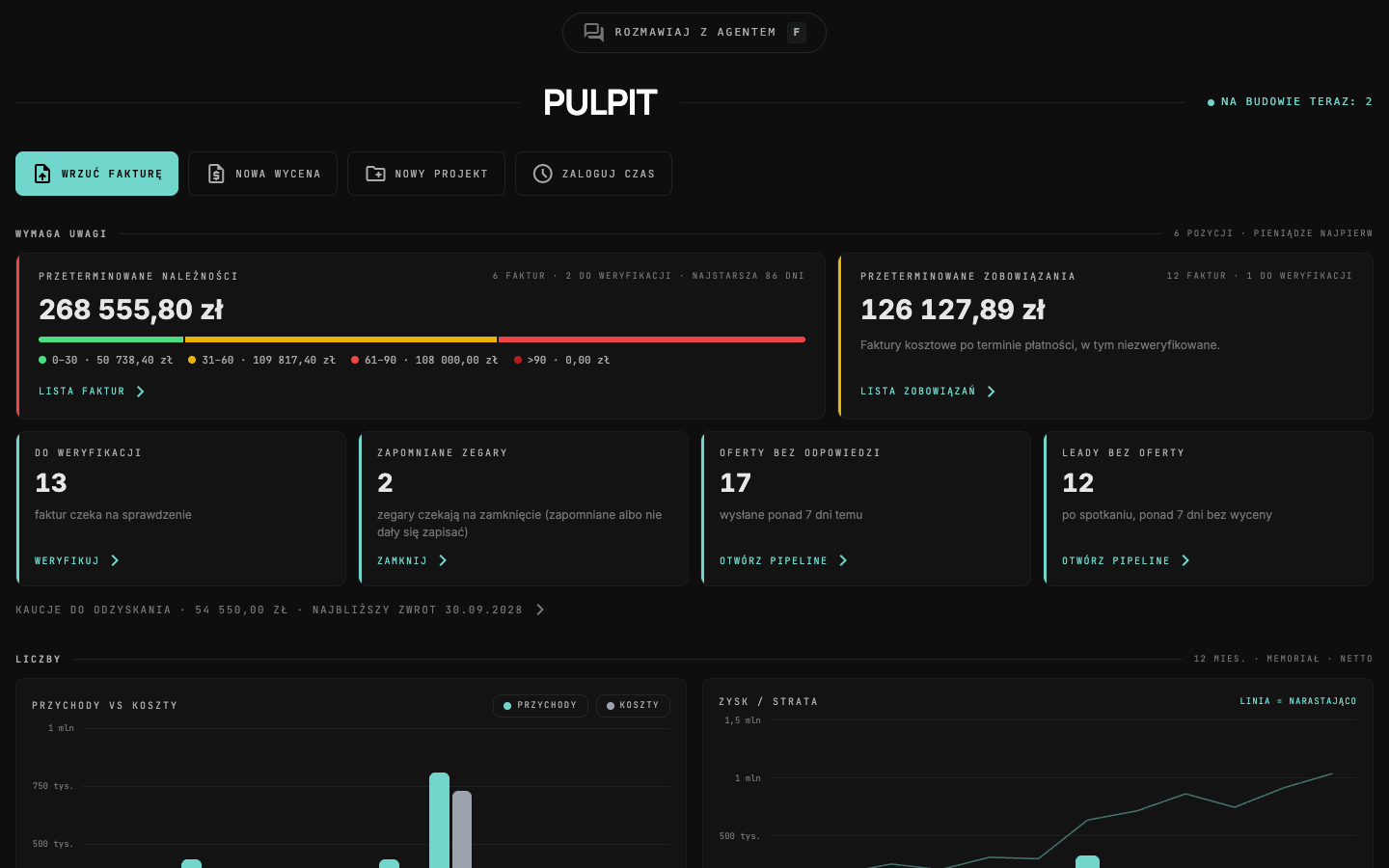Click the tall gray costs bar
Screen dimensions: 1389x868
pyautogui.click(x=462, y=829)
